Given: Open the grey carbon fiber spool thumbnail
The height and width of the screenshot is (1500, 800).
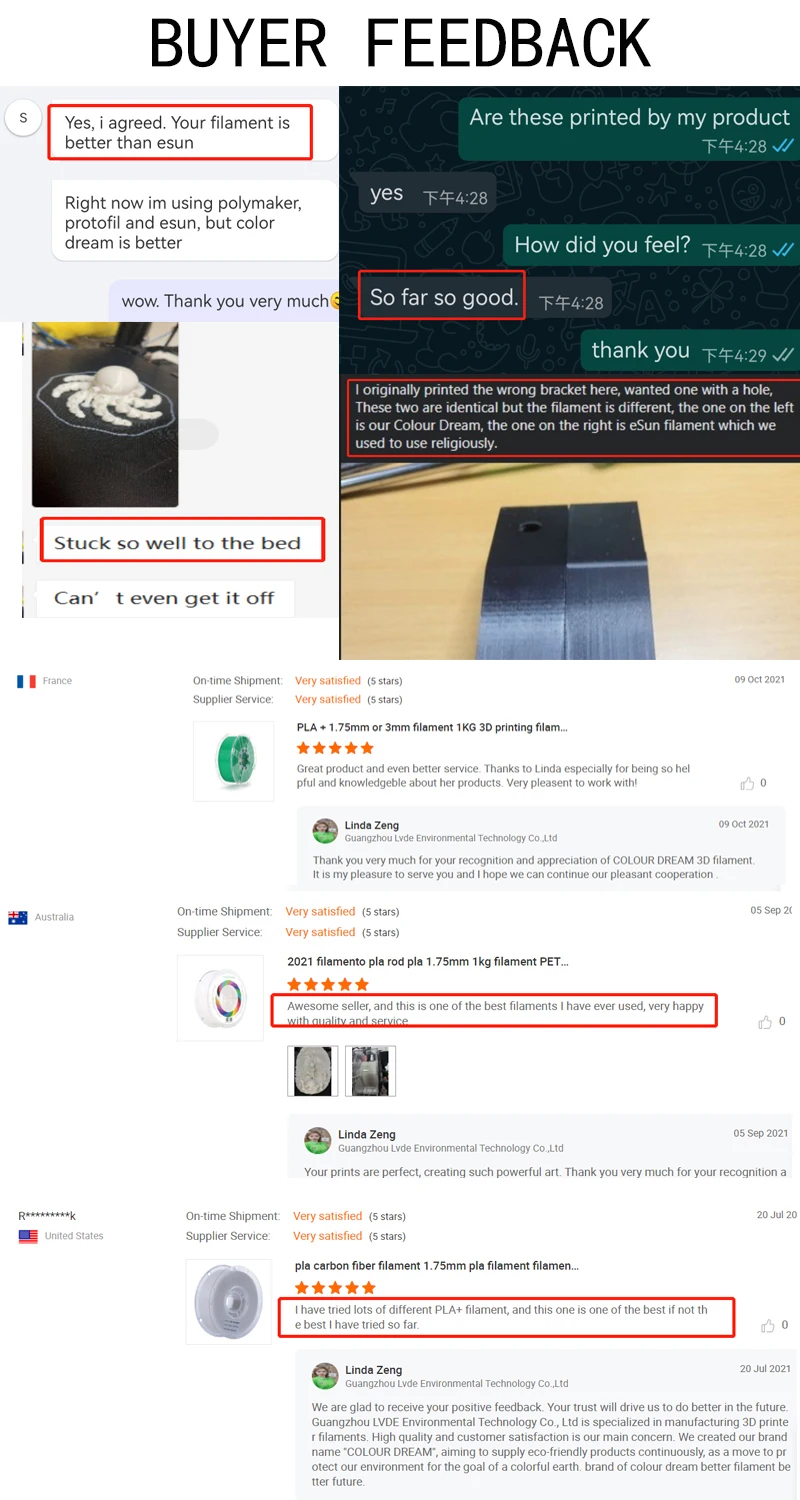Looking at the screenshot, I should (229, 1301).
